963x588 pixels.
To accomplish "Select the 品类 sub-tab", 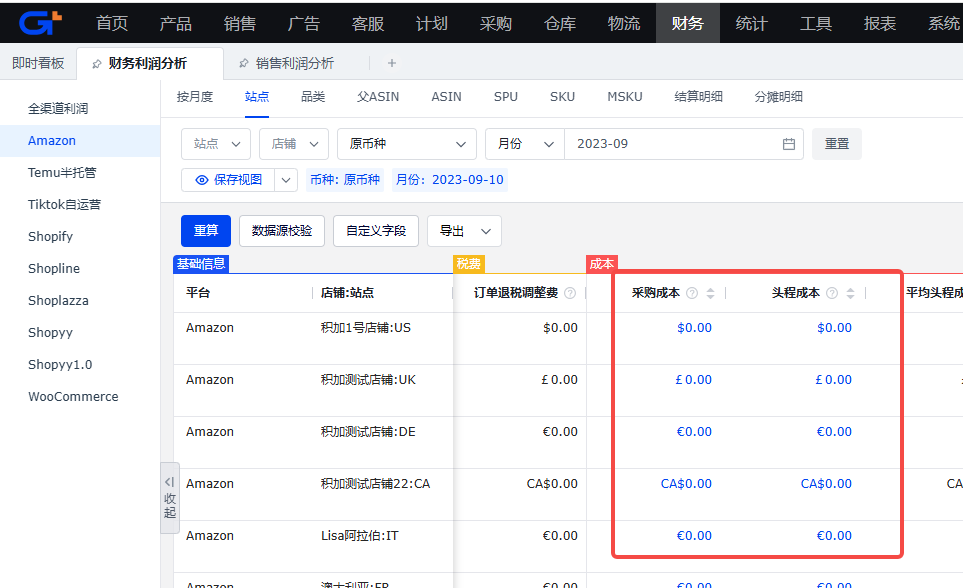I will tap(313, 96).
